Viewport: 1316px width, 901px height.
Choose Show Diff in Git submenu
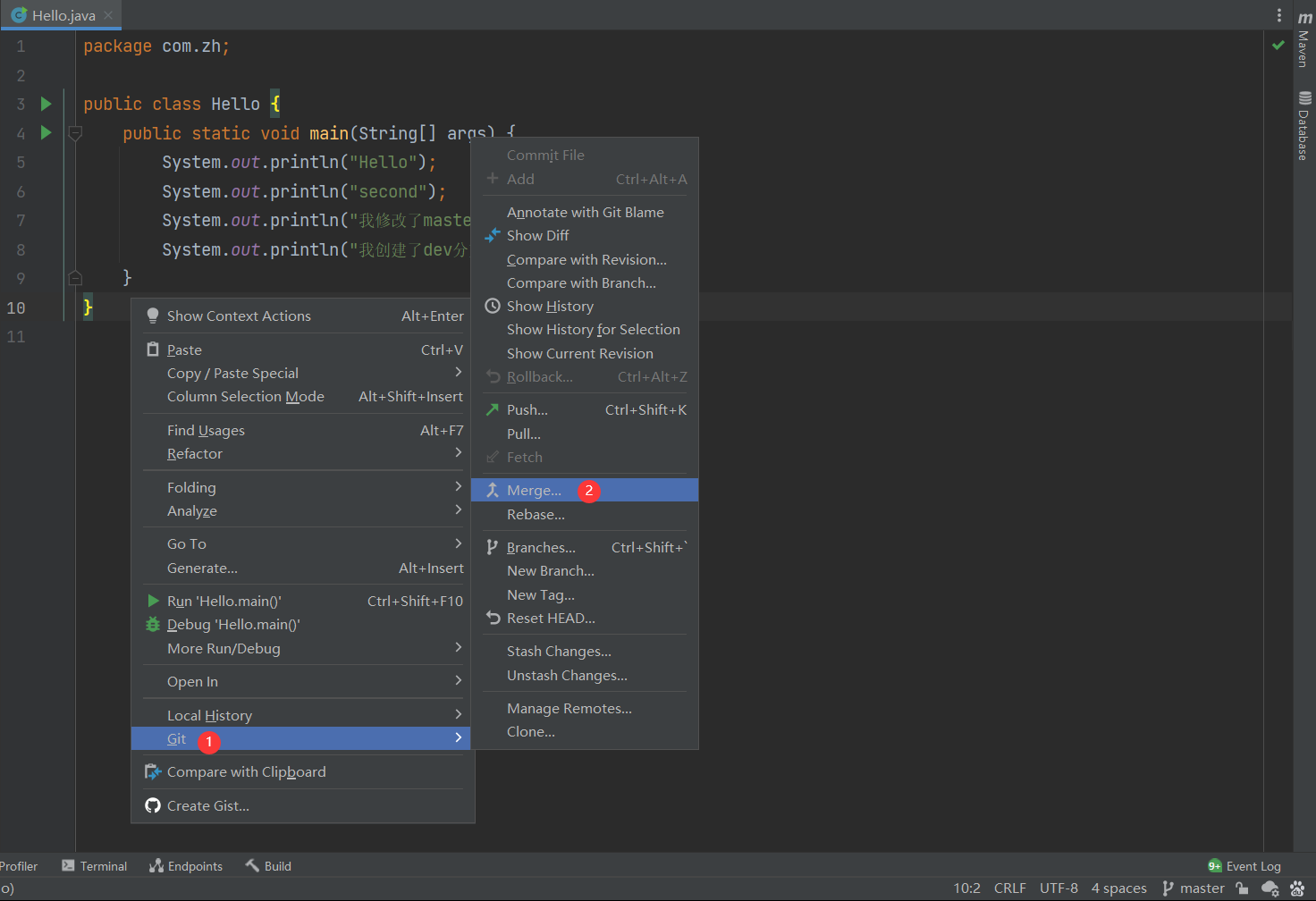pyautogui.click(x=585, y=235)
